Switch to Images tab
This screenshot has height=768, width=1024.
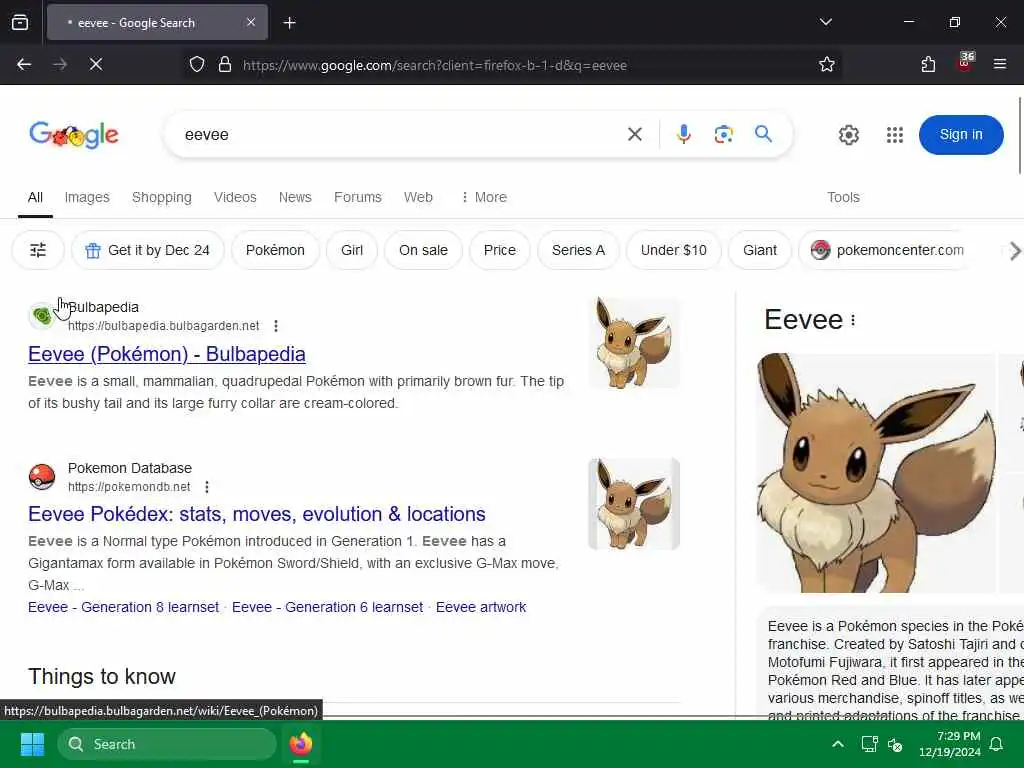(87, 197)
